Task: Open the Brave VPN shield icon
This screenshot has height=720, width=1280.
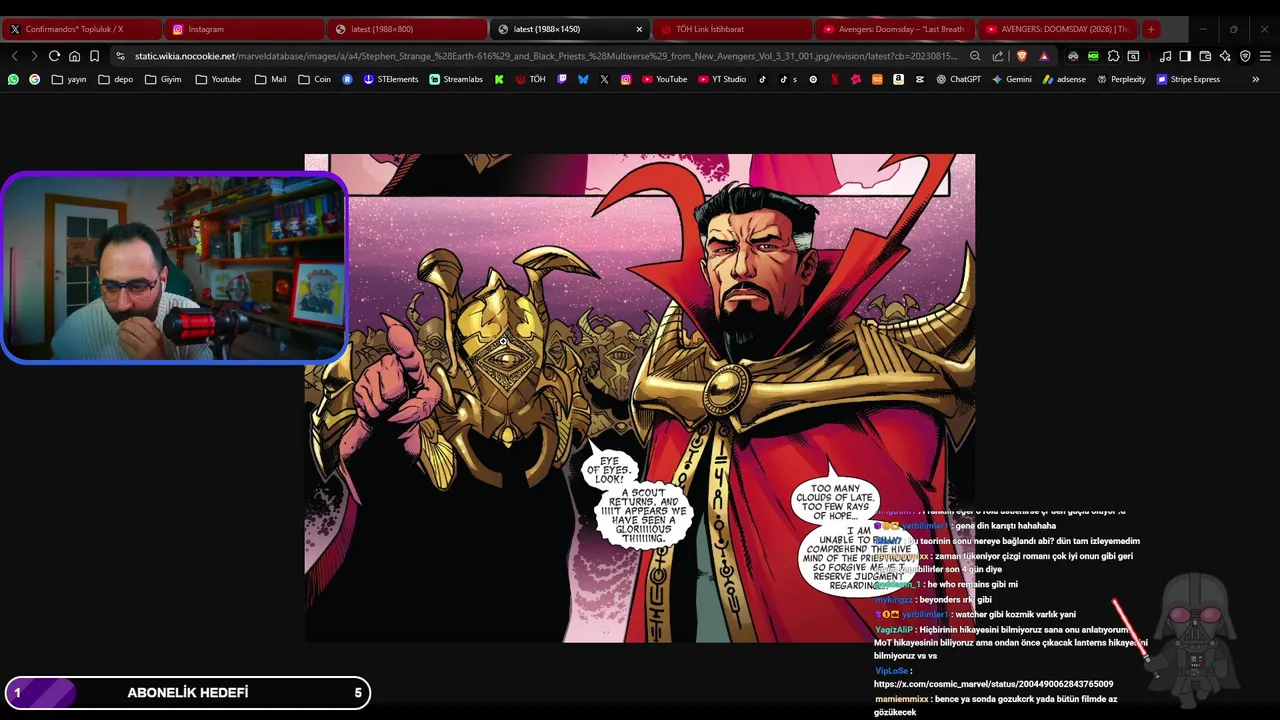Action: 1245,56
